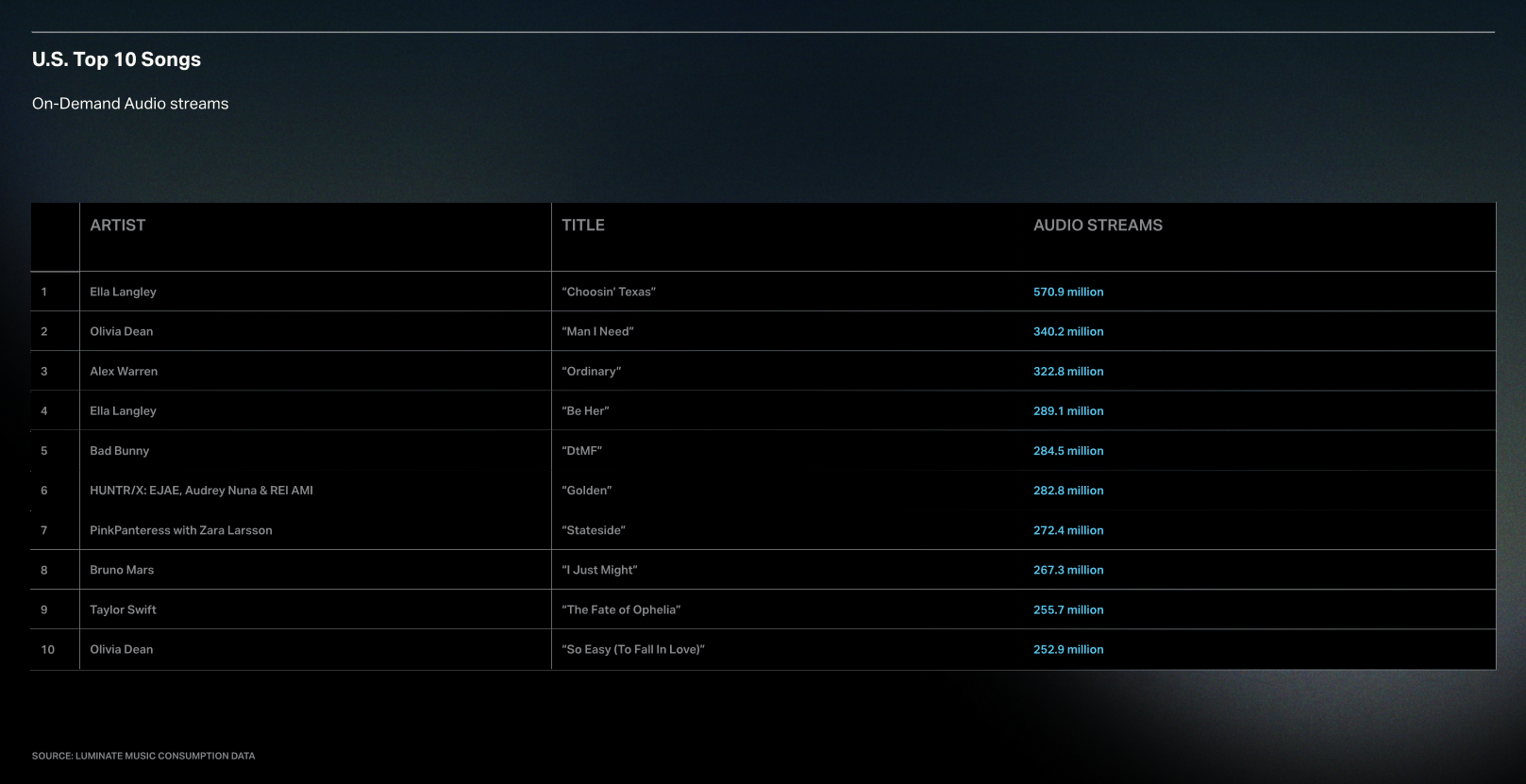
Task: Click the title "The Fate of Ophelia"
Action: point(621,609)
